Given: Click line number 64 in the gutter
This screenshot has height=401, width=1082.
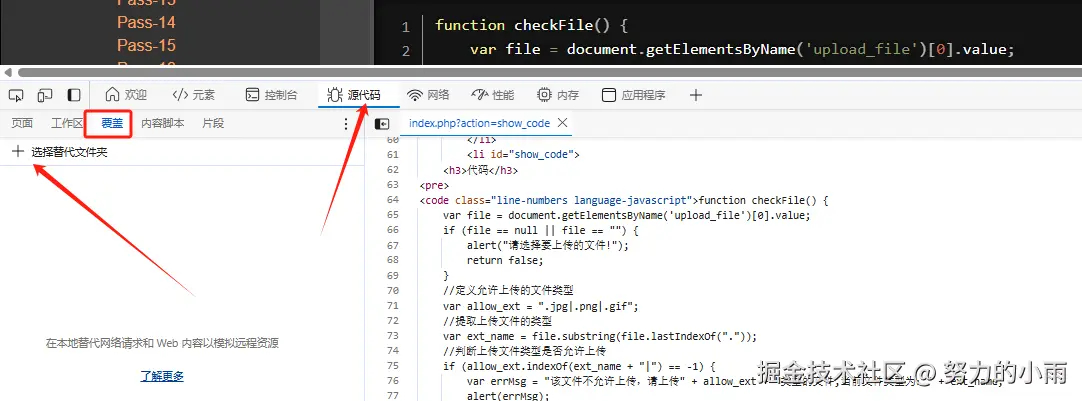Looking at the screenshot, I should 393,200.
